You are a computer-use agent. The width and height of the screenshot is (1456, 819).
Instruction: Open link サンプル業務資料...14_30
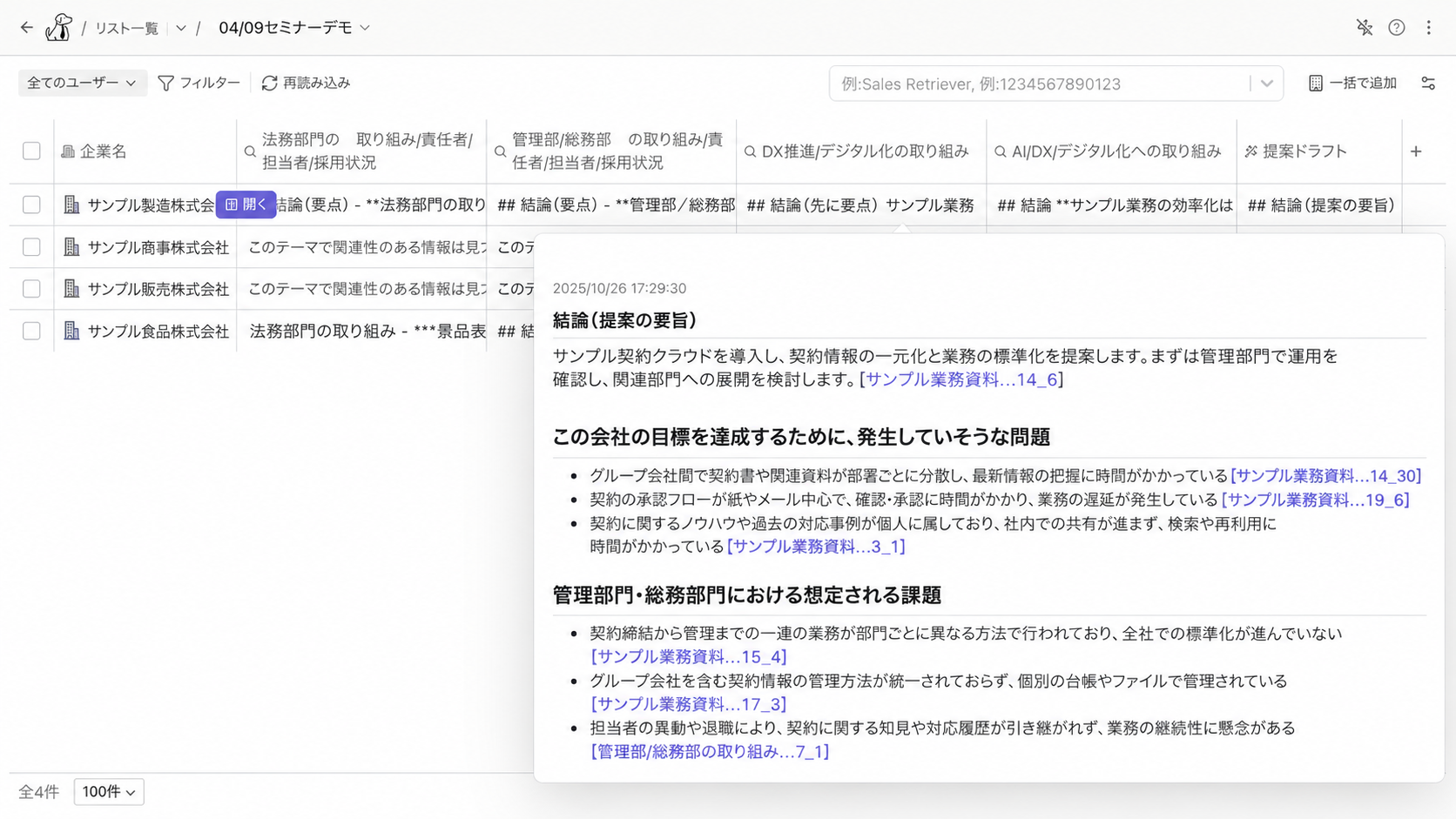pos(1326,476)
